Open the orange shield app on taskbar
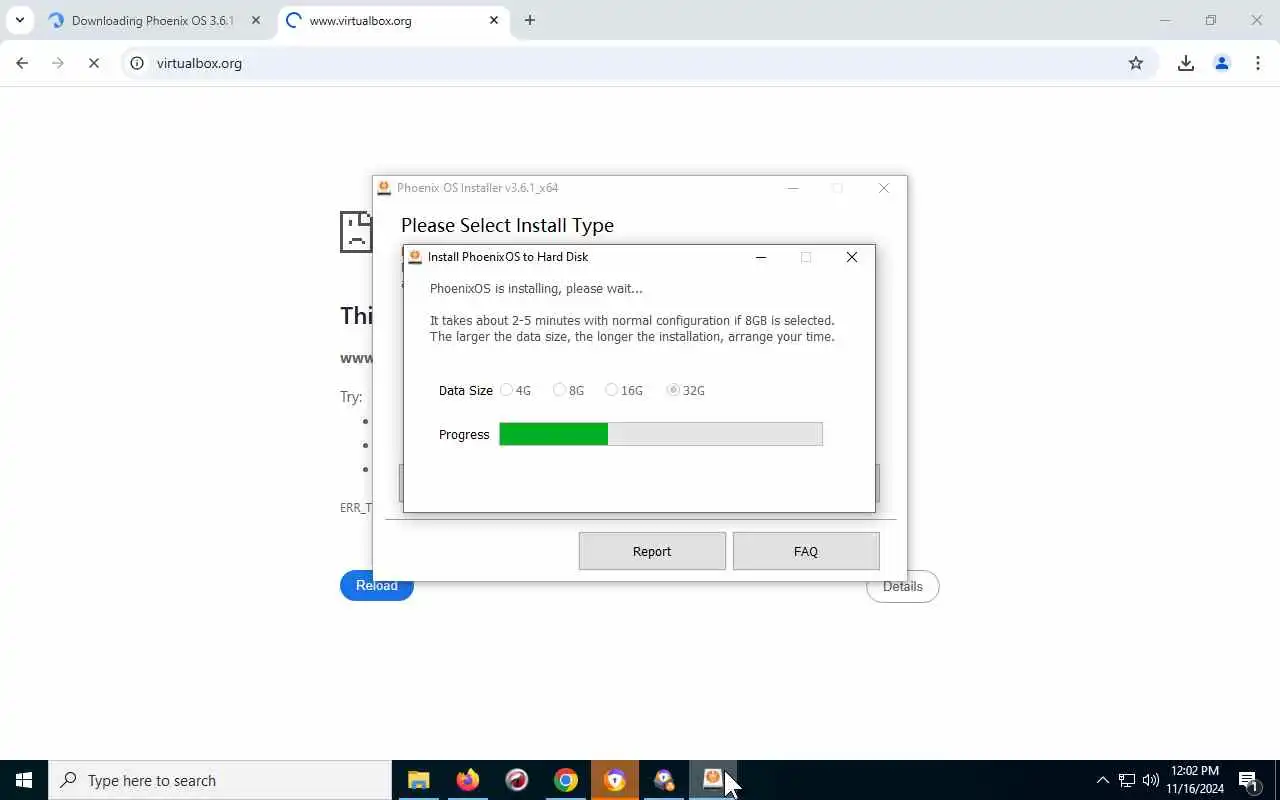 pyautogui.click(x=615, y=780)
